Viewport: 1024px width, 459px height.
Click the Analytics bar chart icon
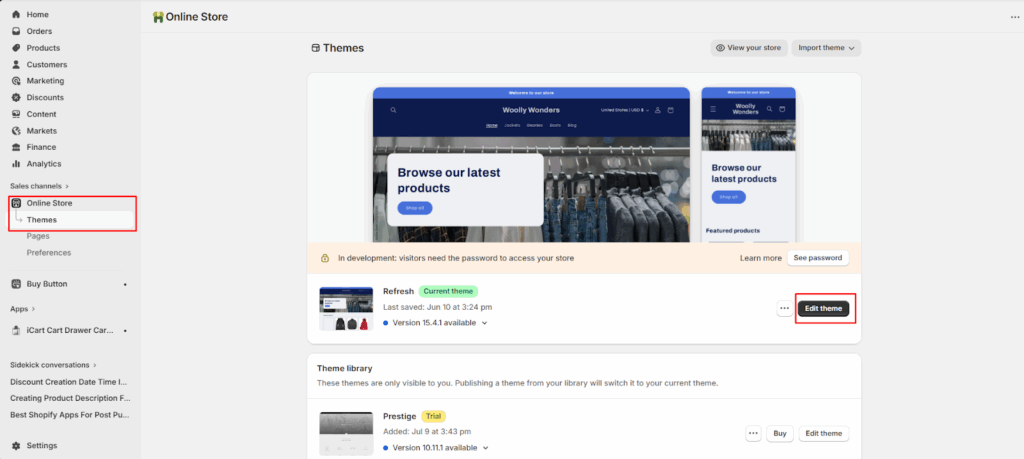tap(16, 163)
